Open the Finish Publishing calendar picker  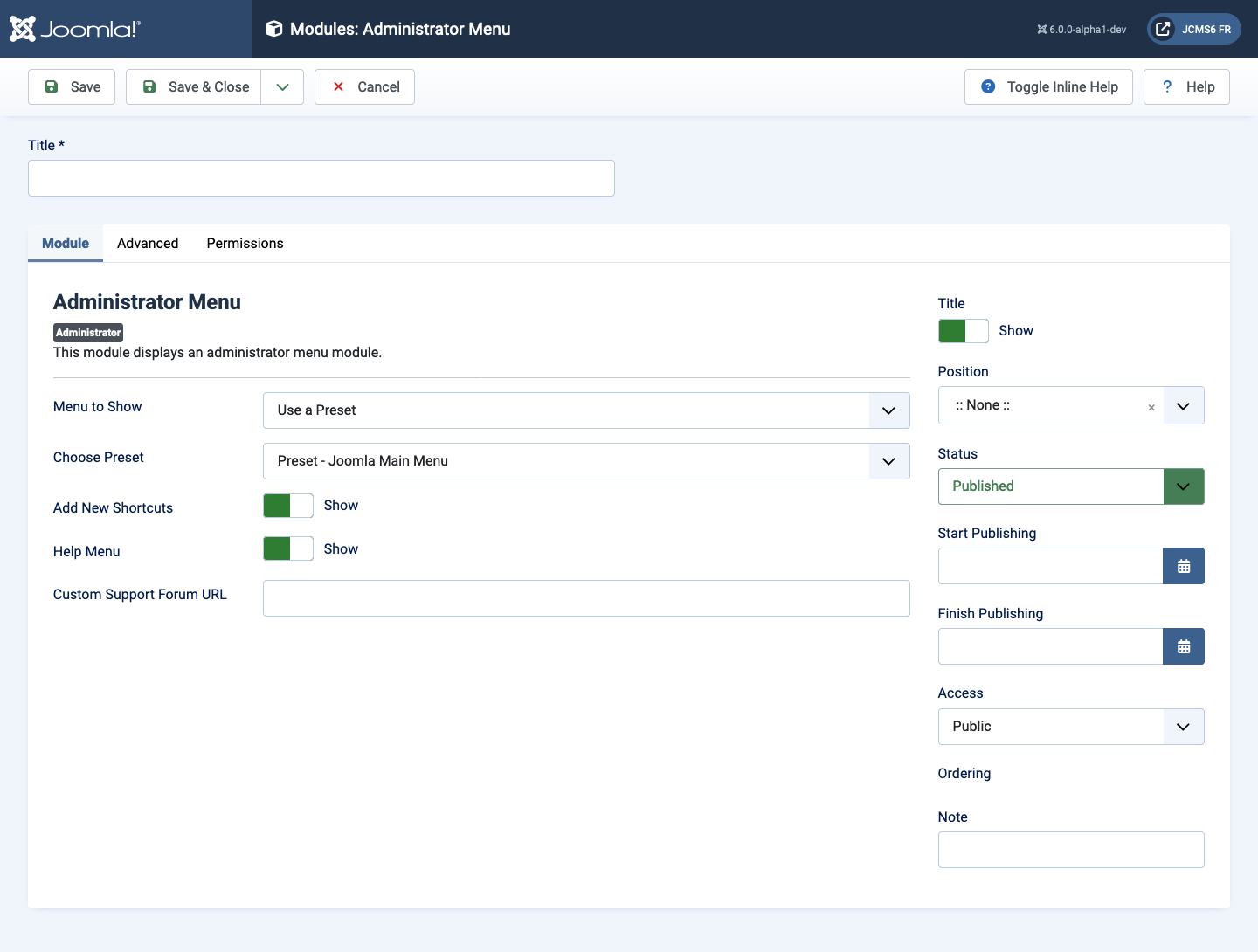coord(1183,646)
